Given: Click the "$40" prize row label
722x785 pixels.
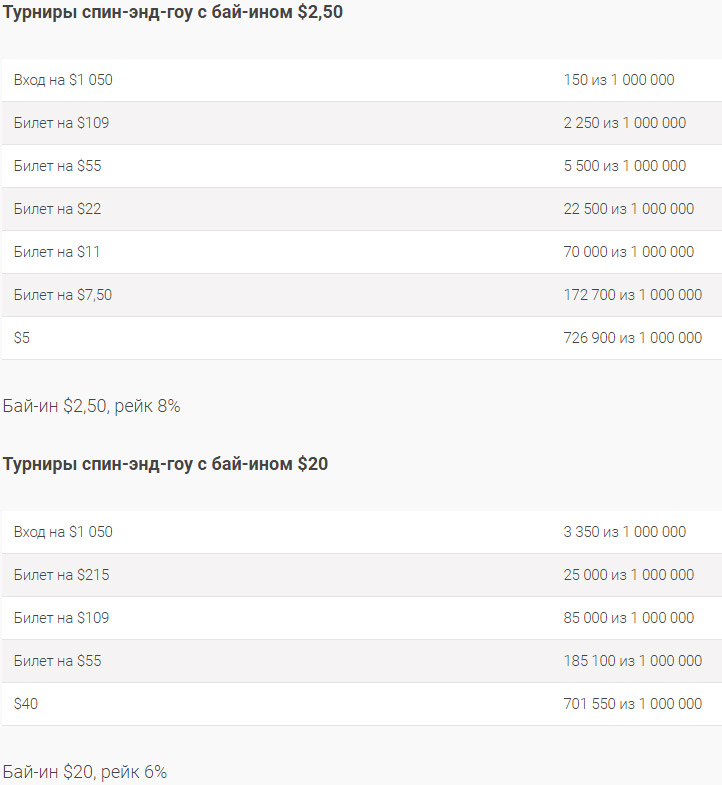Looking at the screenshot, I should pos(26,704).
